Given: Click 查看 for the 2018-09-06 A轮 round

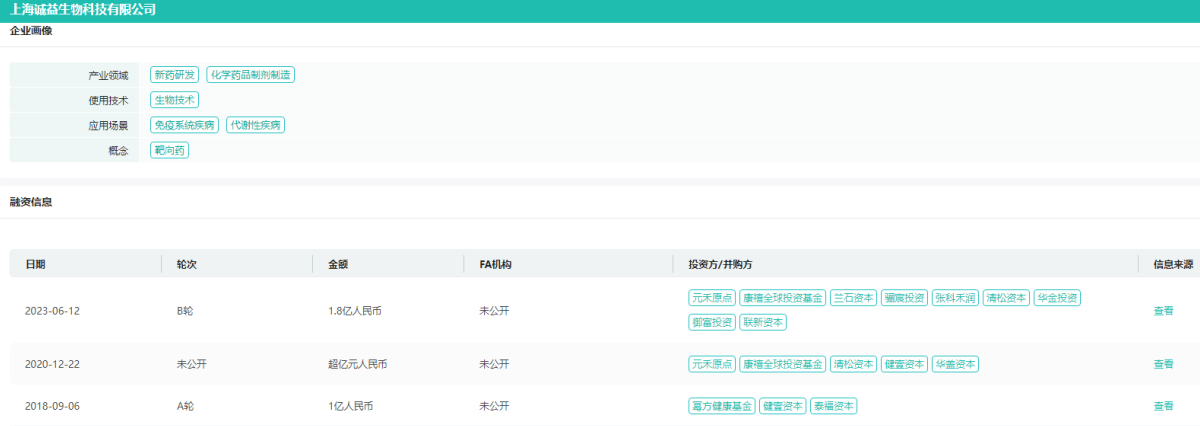Looking at the screenshot, I should [1163, 406].
